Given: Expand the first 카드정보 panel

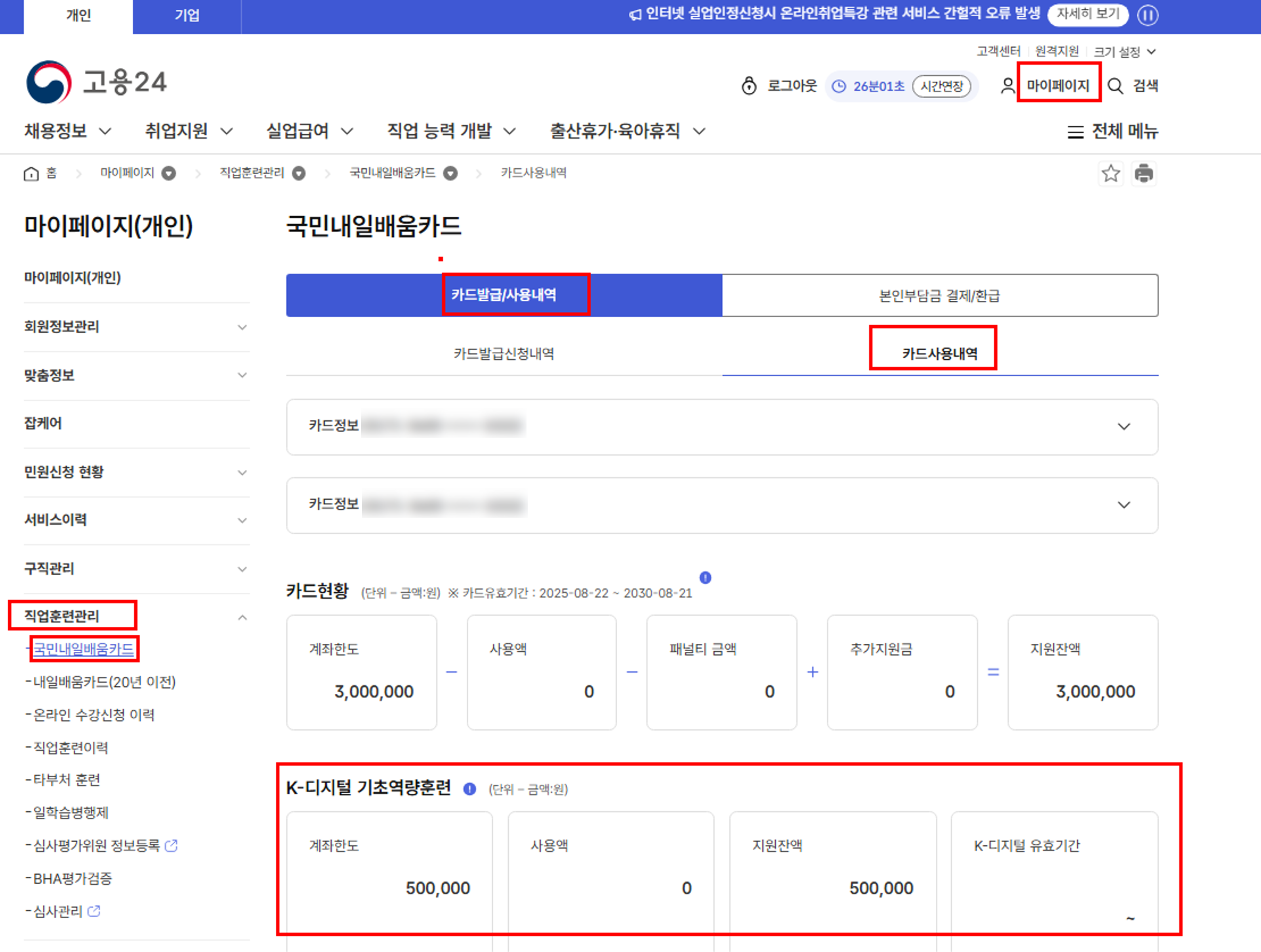Looking at the screenshot, I should 1124,427.
